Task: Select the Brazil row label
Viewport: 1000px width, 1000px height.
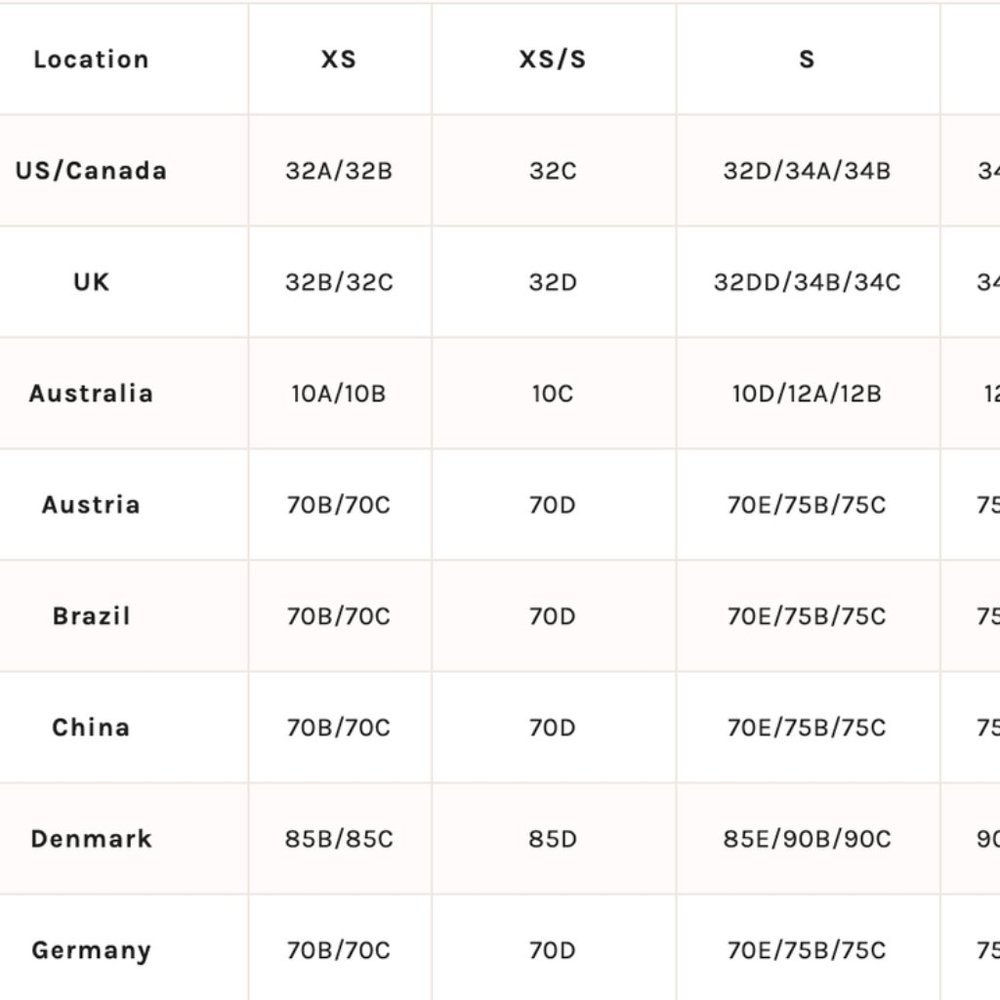Action: [x=91, y=616]
